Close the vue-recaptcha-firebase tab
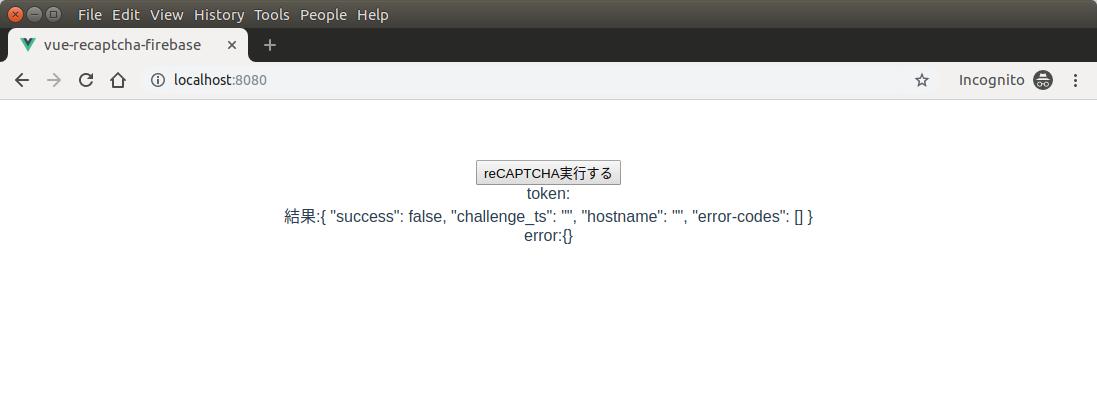Screen dimensions: 1097x412 point(232,45)
